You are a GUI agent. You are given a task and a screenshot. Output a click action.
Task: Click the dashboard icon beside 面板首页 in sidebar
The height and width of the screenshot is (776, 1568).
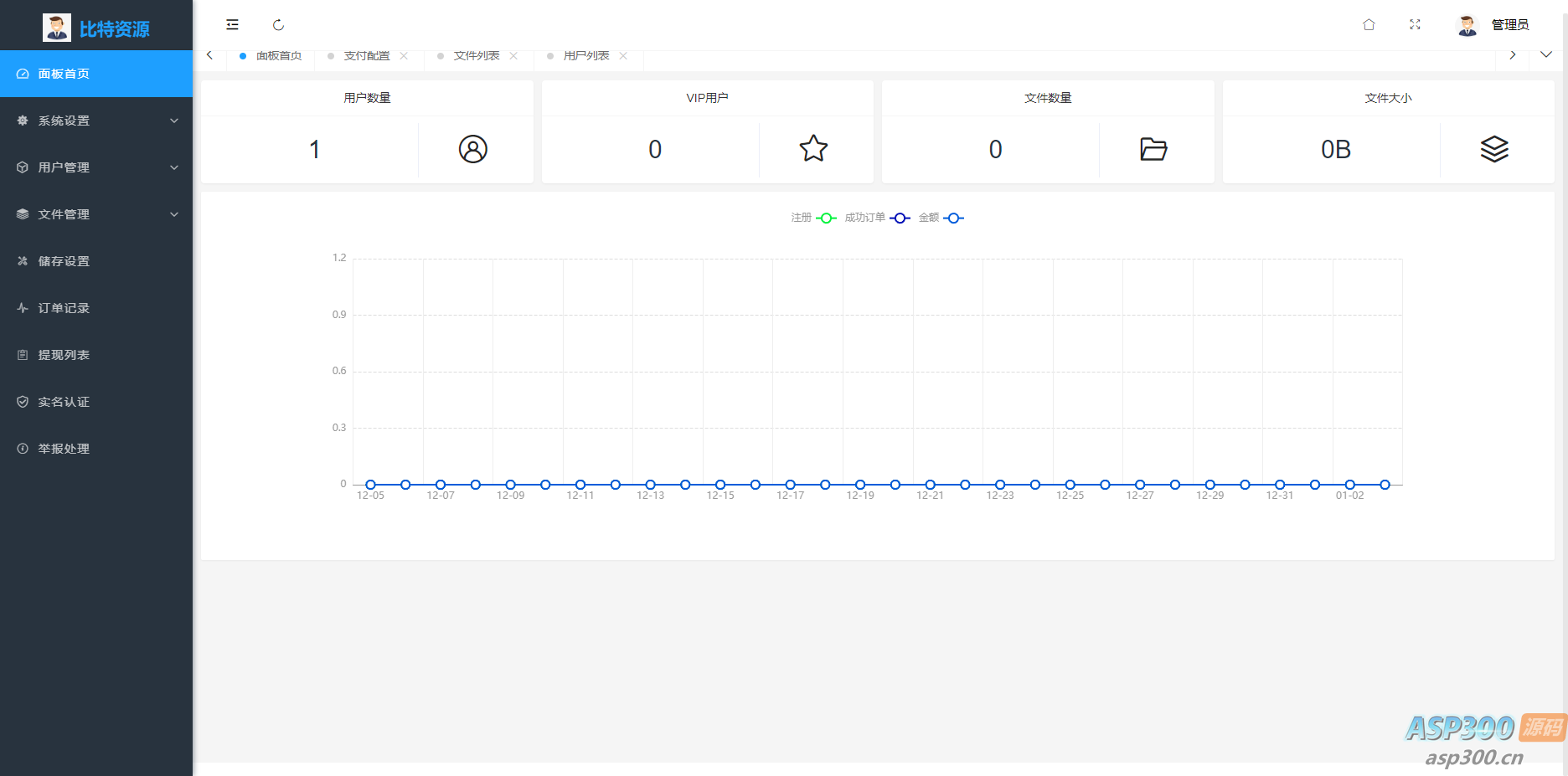click(23, 74)
